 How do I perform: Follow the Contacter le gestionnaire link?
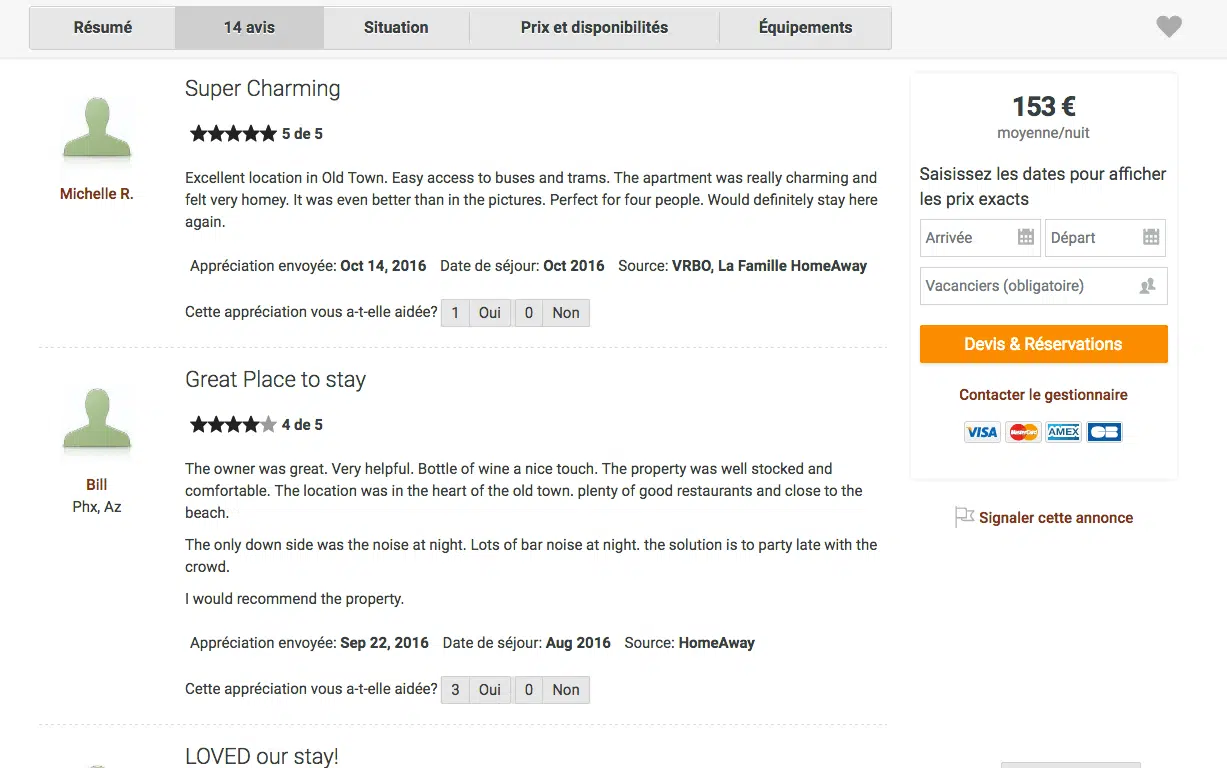(x=1043, y=395)
